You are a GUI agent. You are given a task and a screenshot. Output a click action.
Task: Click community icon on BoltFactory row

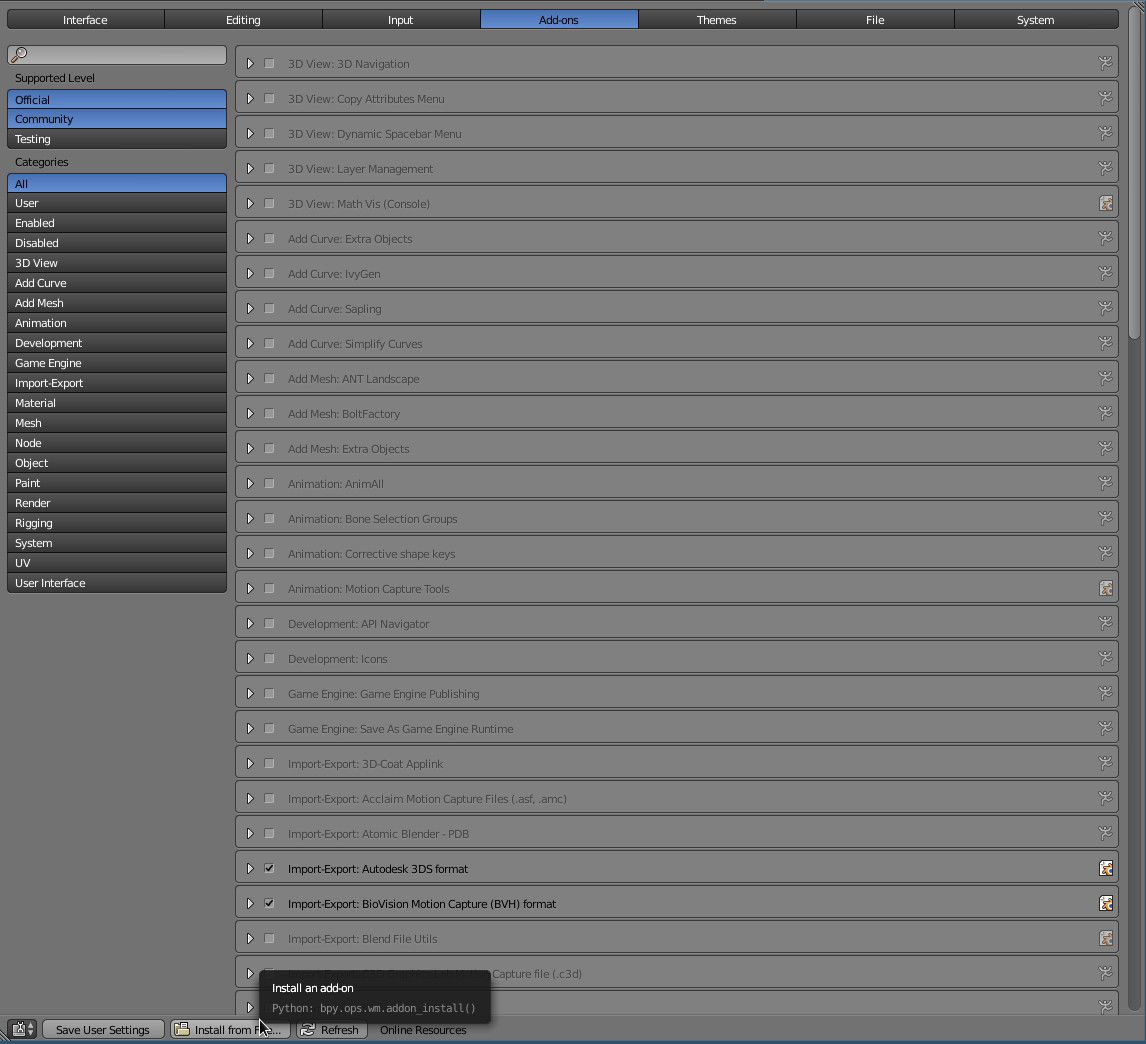click(1105, 414)
